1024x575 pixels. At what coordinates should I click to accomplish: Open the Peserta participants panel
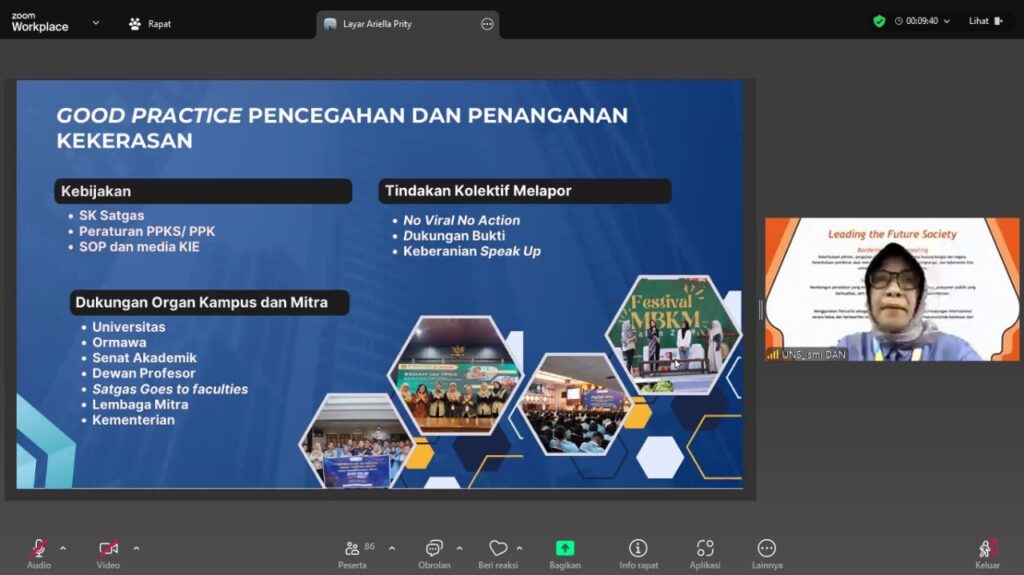pos(352,549)
